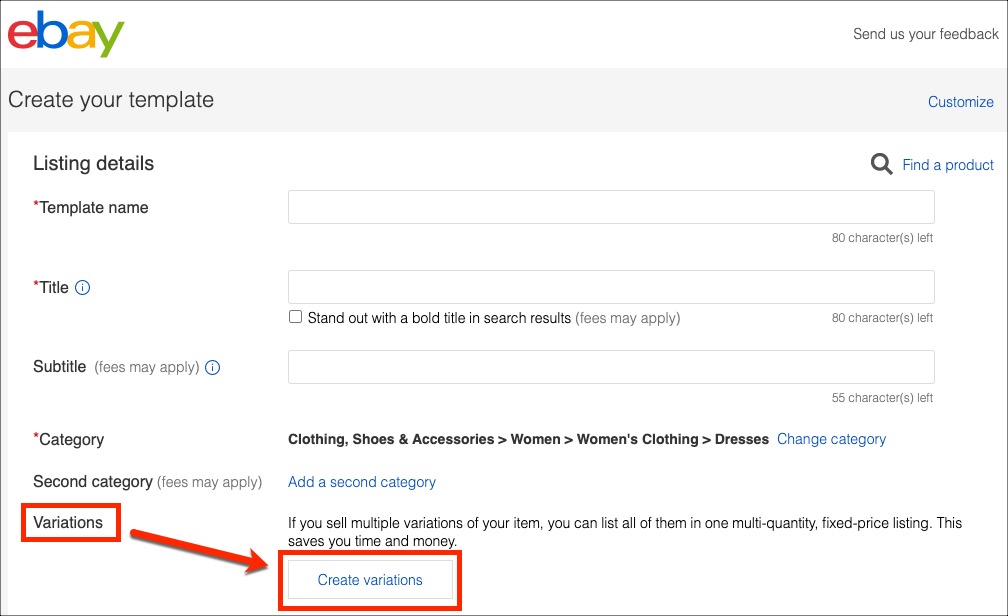Click the Create your template header
1008x616 pixels.
(110, 100)
